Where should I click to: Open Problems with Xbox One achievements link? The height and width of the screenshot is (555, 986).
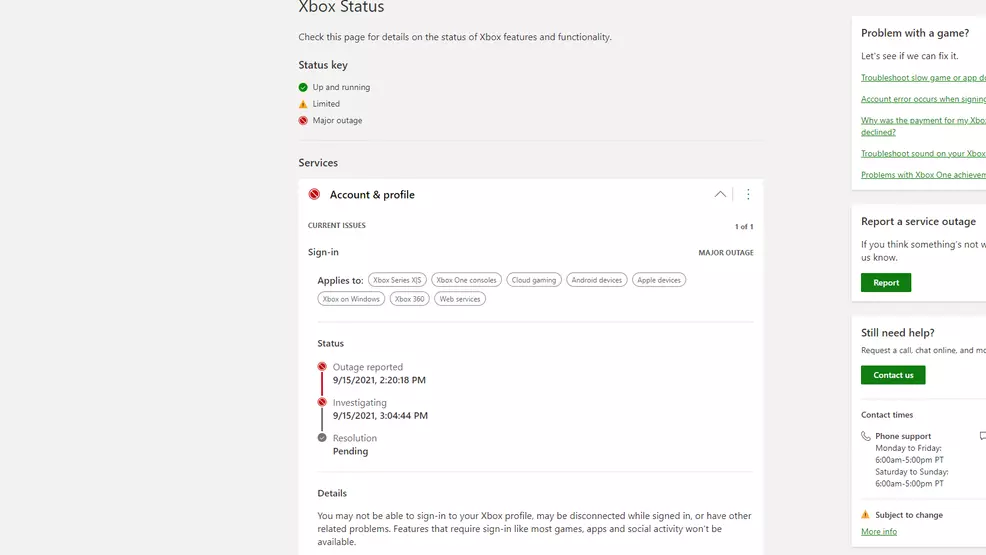tap(923, 175)
